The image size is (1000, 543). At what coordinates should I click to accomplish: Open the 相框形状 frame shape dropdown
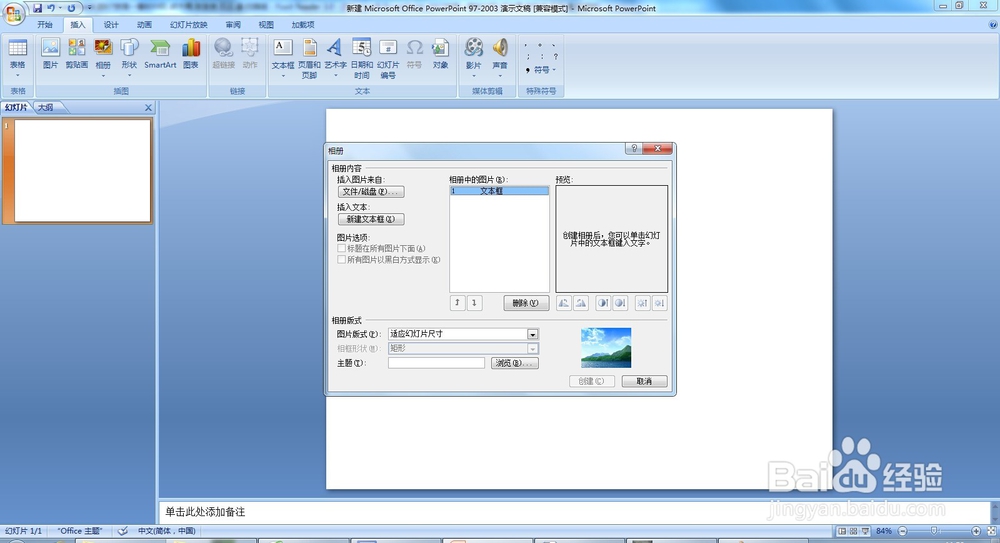tap(533, 348)
